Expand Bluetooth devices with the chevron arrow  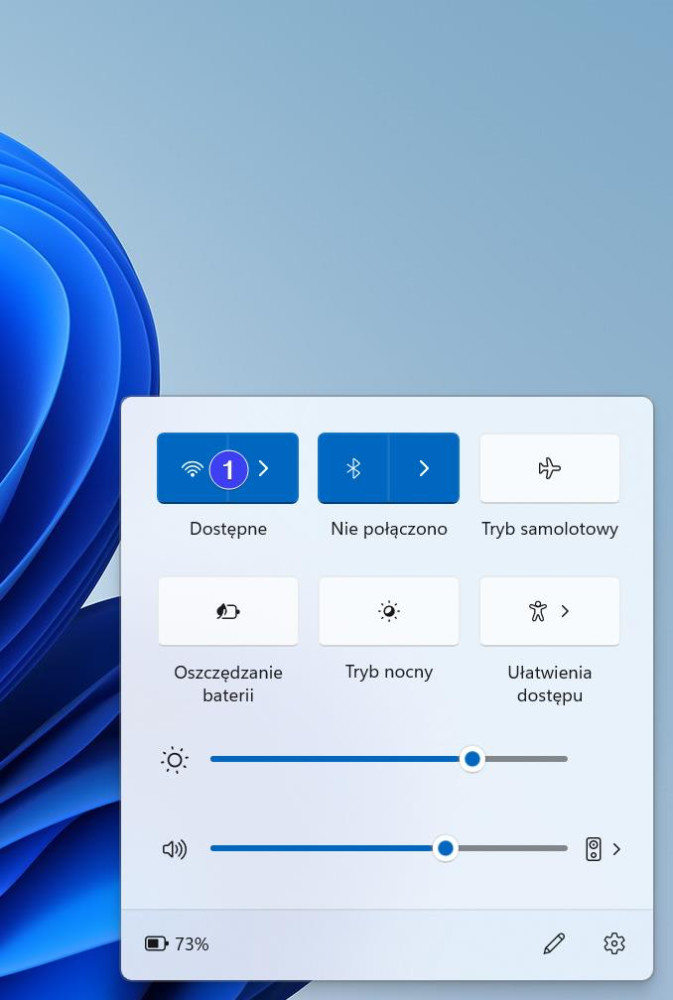(x=424, y=468)
